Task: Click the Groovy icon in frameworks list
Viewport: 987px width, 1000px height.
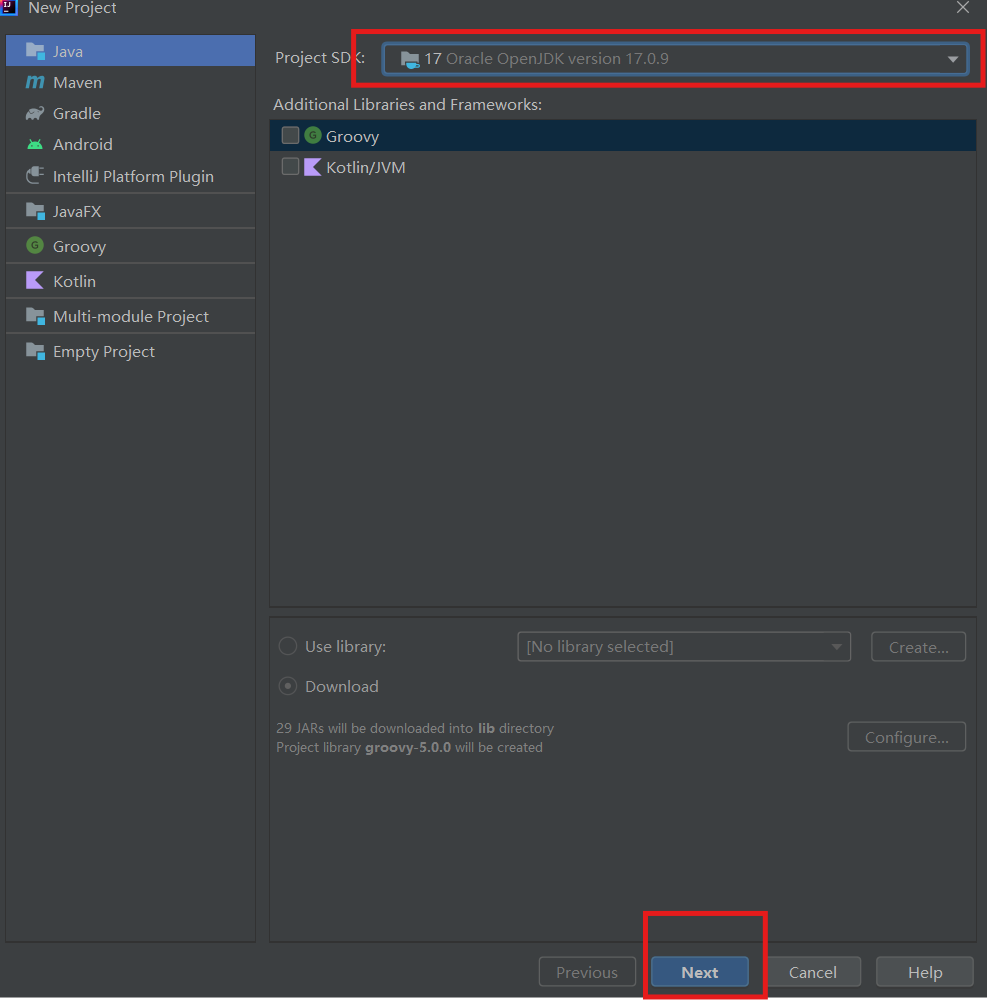Action: click(x=312, y=135)
